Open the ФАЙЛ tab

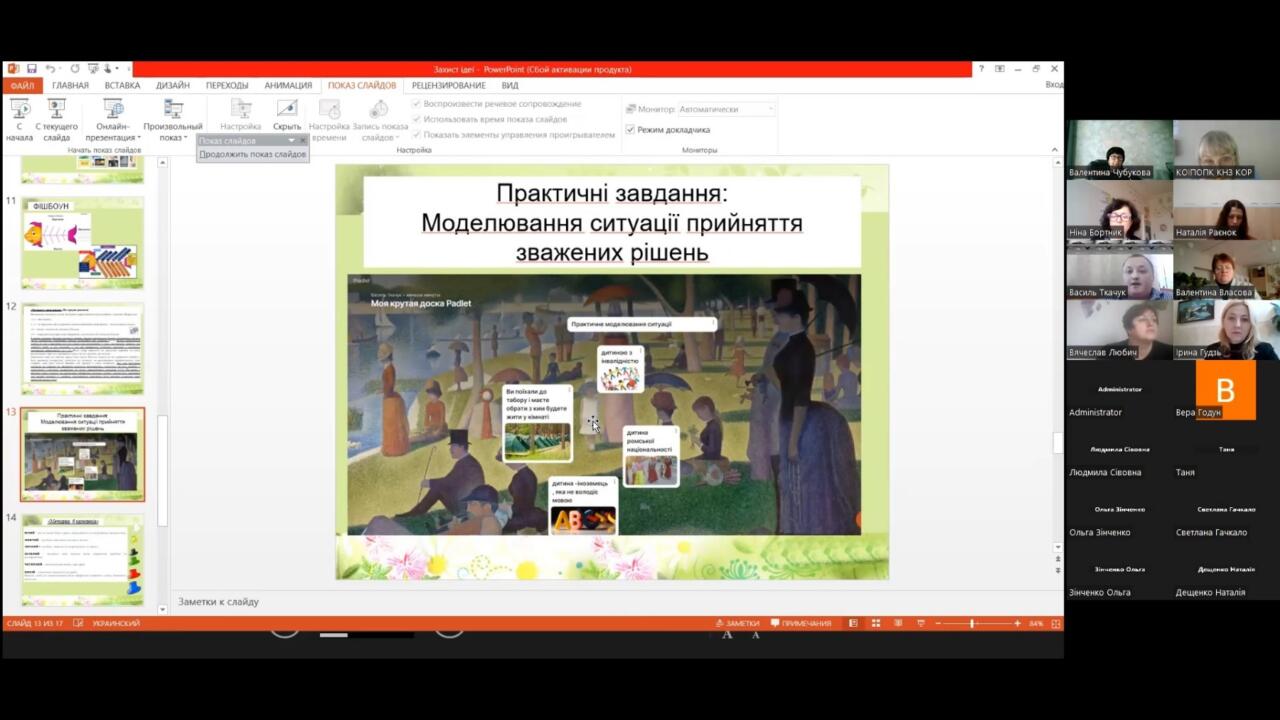(22, 85)
